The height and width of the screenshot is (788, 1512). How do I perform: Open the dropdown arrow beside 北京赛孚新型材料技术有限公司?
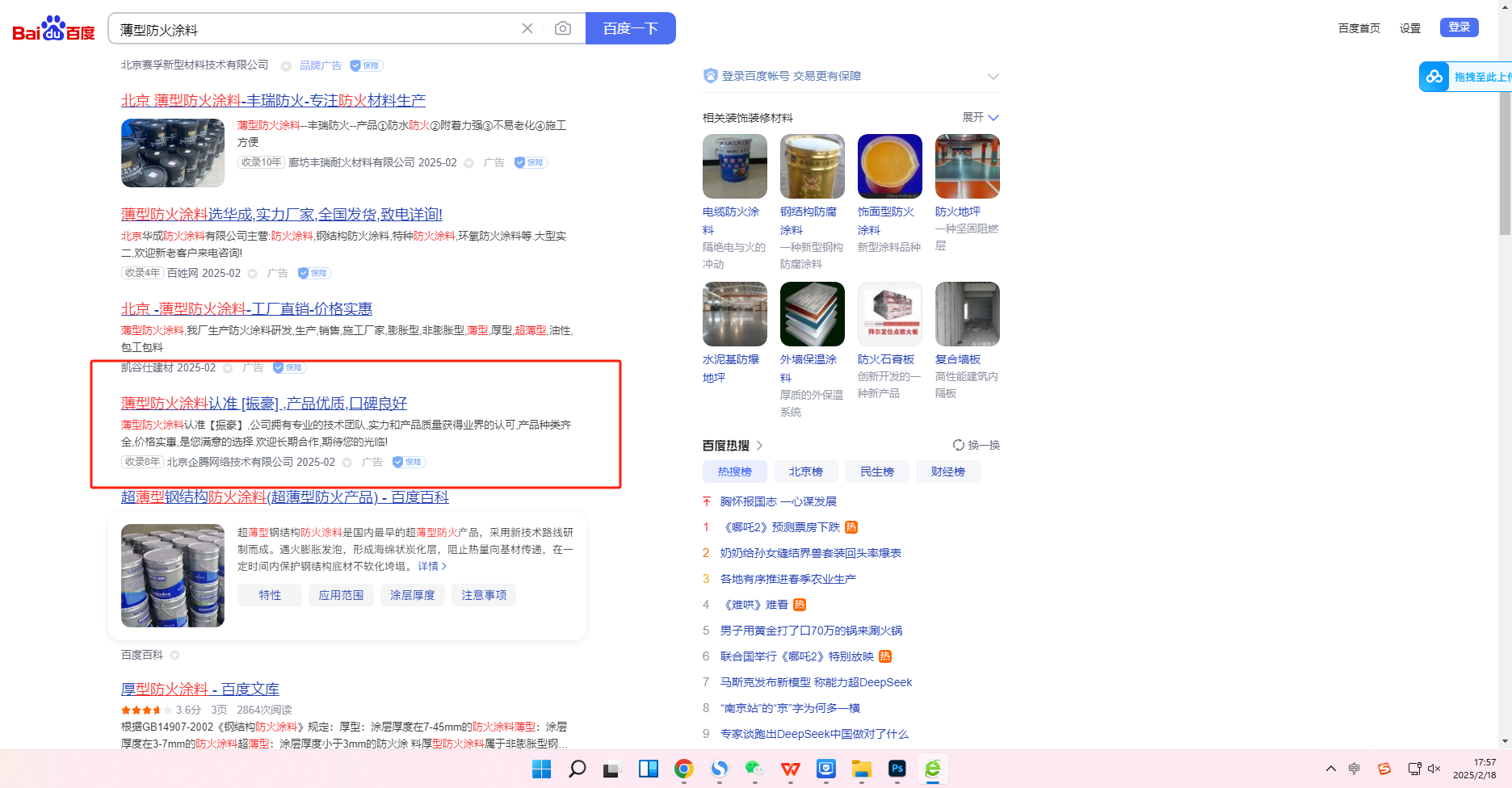[286, 66]
